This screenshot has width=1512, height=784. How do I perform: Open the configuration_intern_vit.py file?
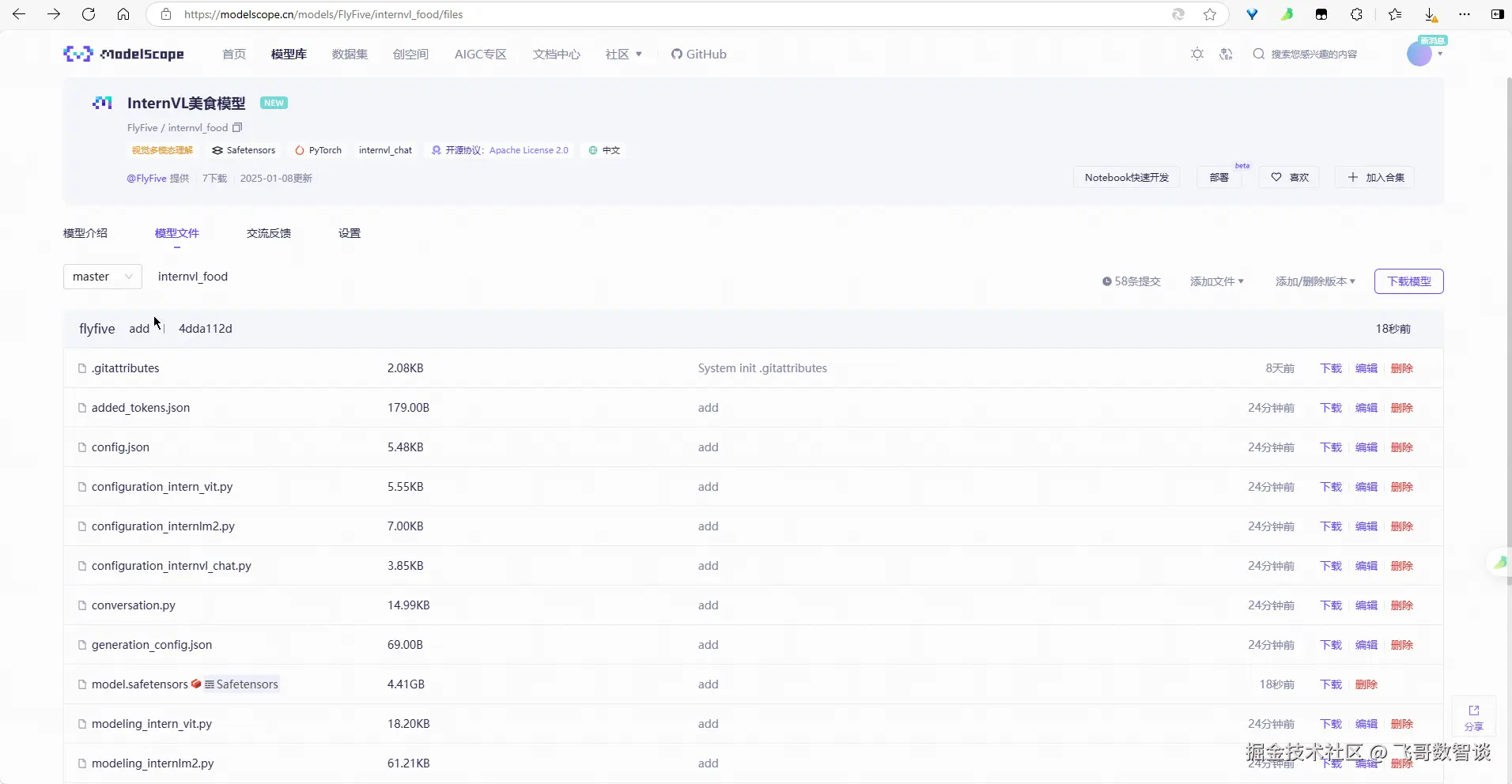(x=162, y=487)
